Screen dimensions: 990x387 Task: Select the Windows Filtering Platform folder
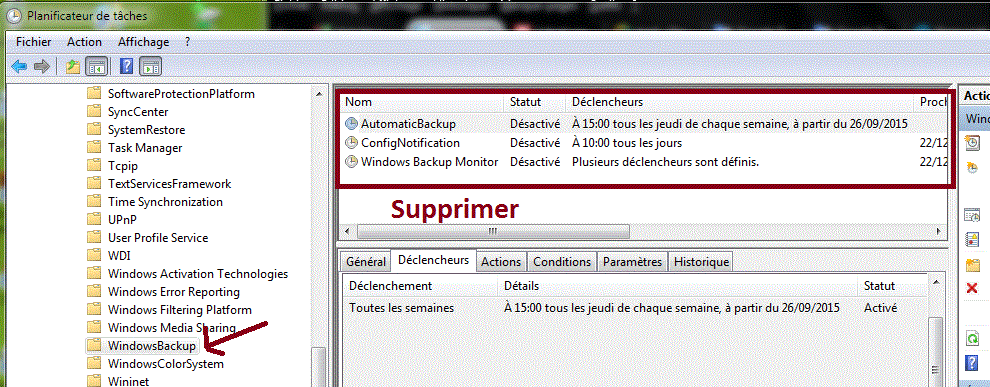pos(180,310)
